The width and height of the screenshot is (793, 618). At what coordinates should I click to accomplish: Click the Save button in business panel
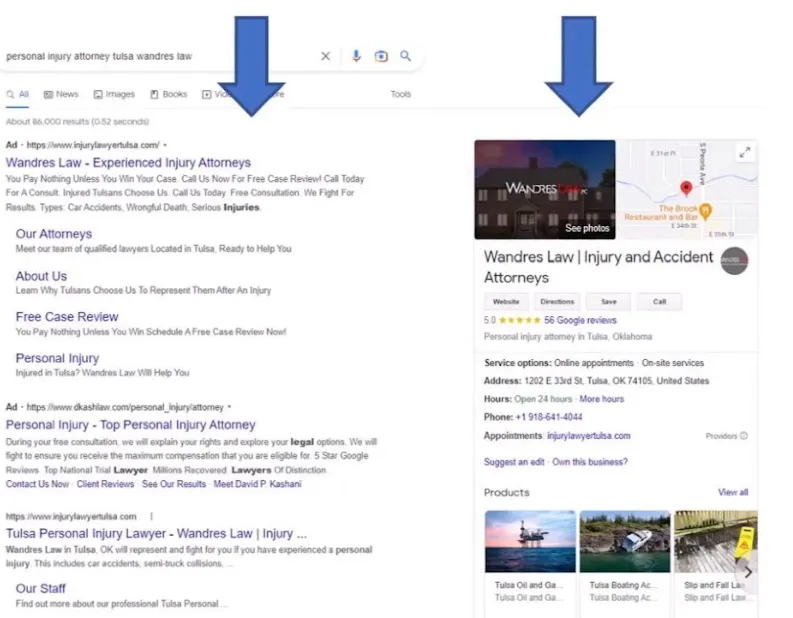tap(608, 302)
